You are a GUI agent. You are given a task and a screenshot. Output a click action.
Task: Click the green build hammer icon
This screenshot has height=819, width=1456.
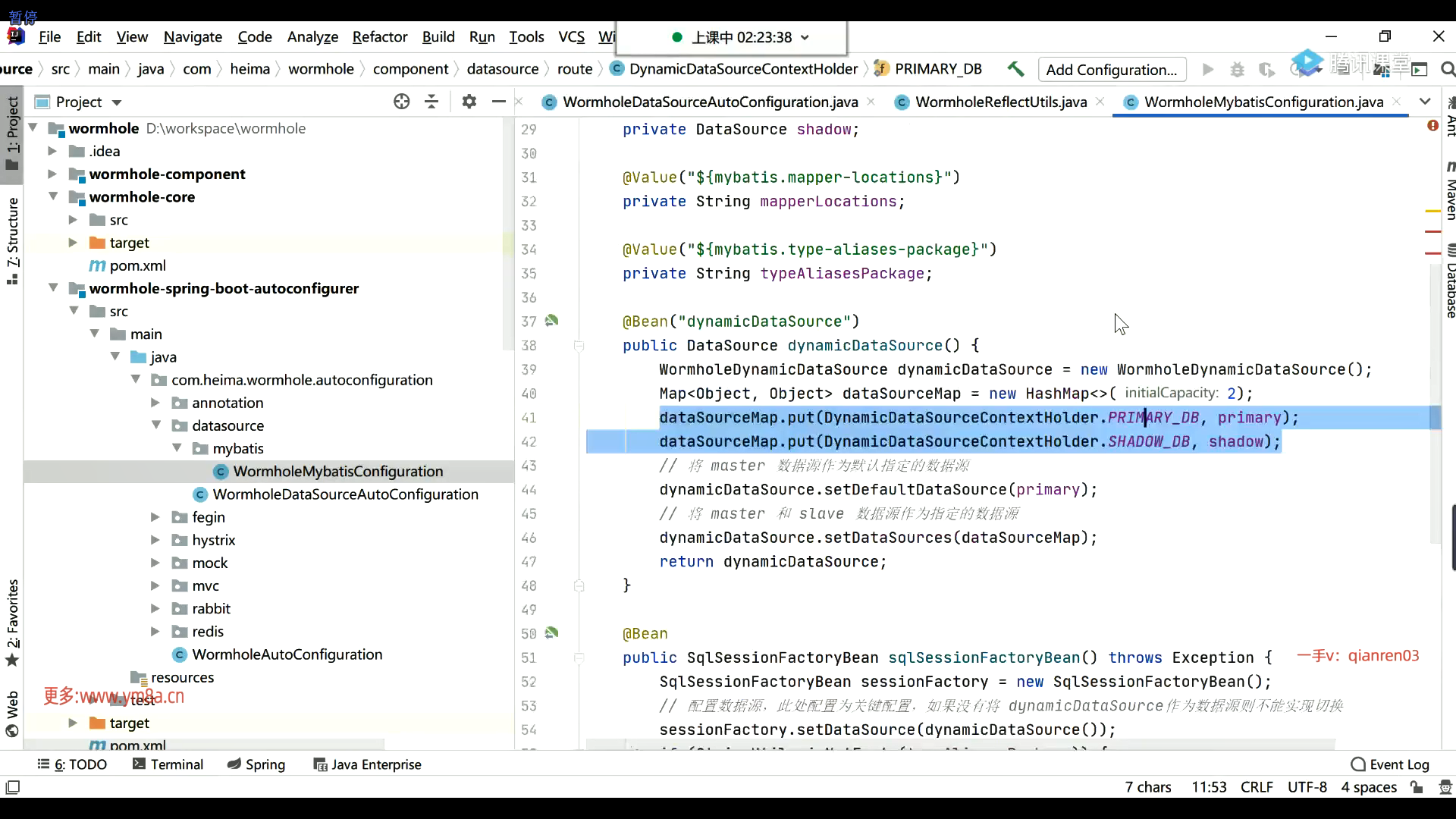tap(1015, 69)
